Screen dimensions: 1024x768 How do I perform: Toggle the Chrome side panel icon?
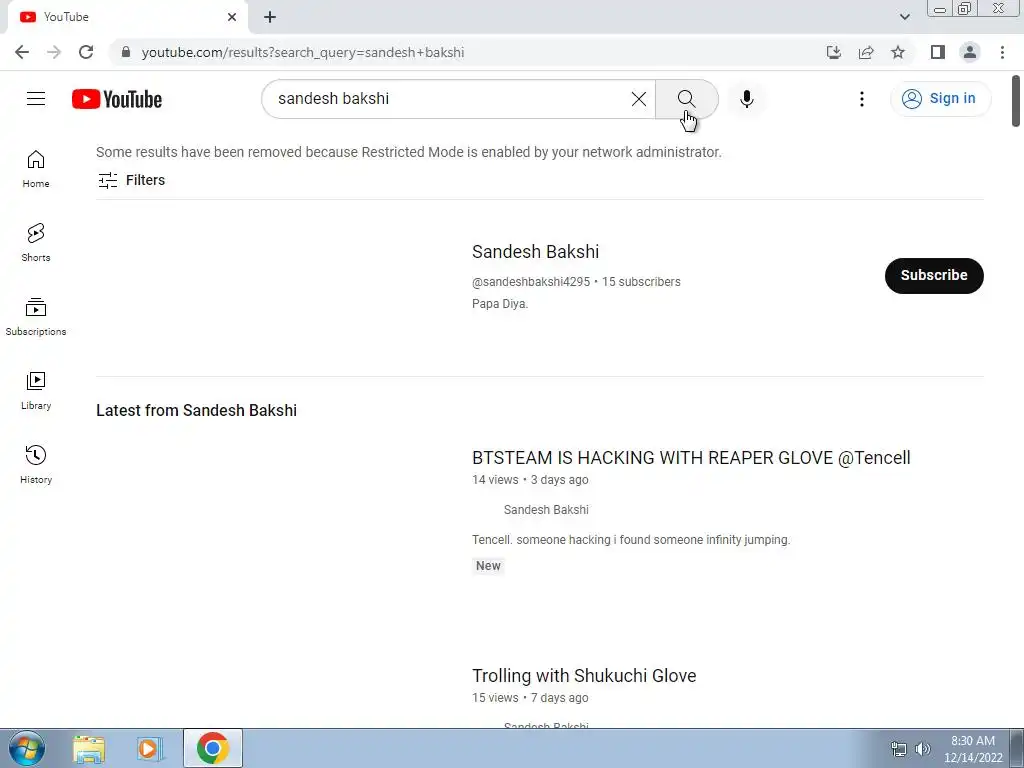pos(938,52)
